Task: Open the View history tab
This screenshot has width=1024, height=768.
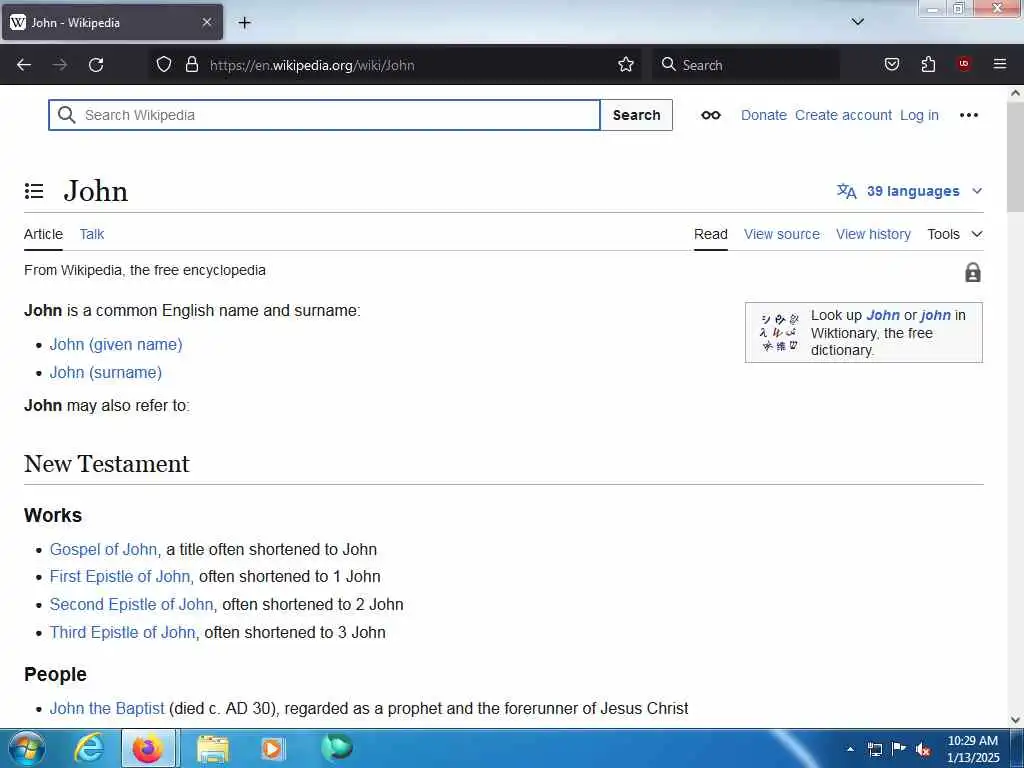Action: click(x=873, y=234)
